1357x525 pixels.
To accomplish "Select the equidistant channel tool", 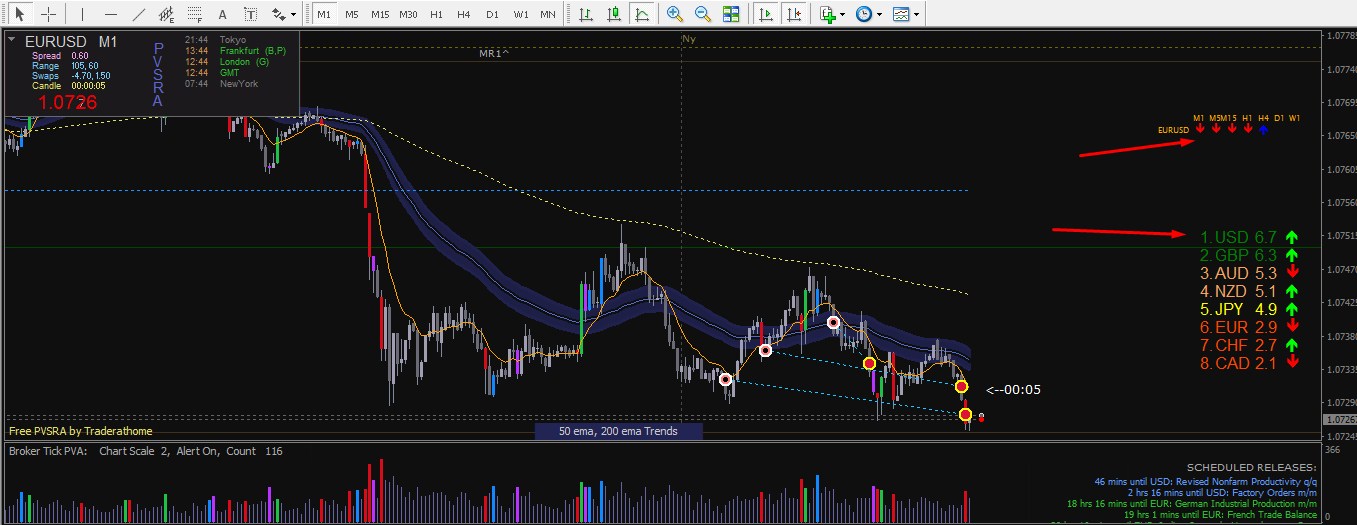I will click(166, 15).
